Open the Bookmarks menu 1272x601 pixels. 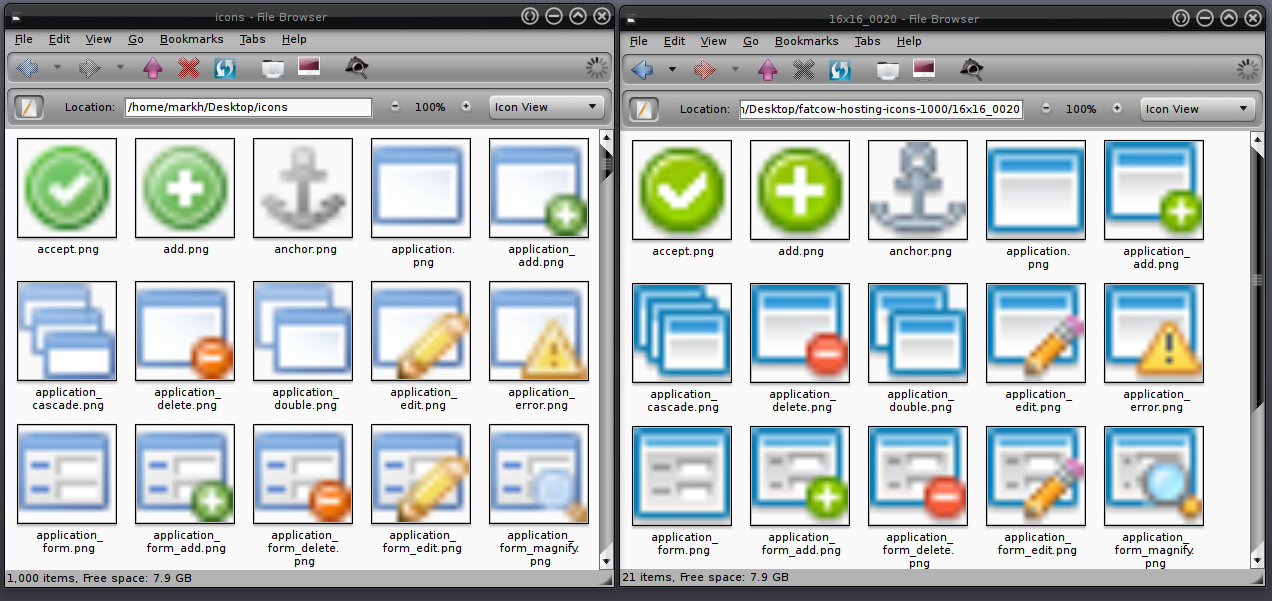pos(191,39)
